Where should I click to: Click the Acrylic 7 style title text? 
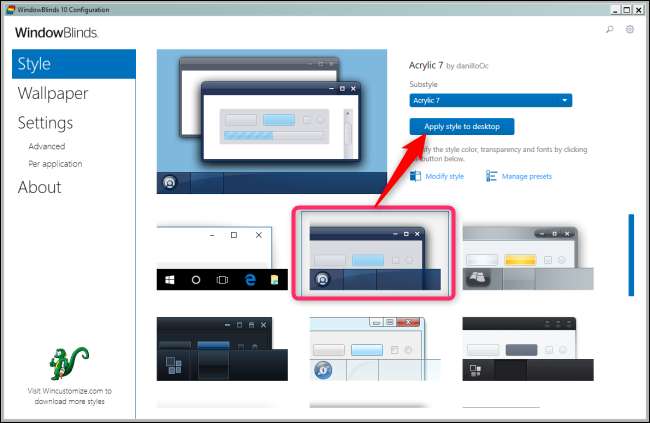pos(426,65)
